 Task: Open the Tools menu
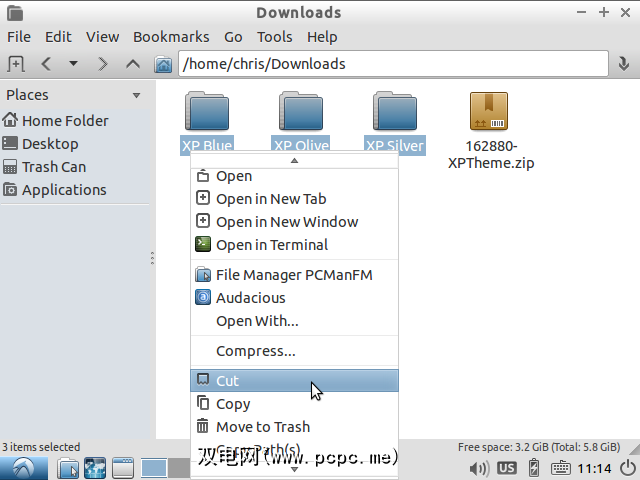(275, 37)
